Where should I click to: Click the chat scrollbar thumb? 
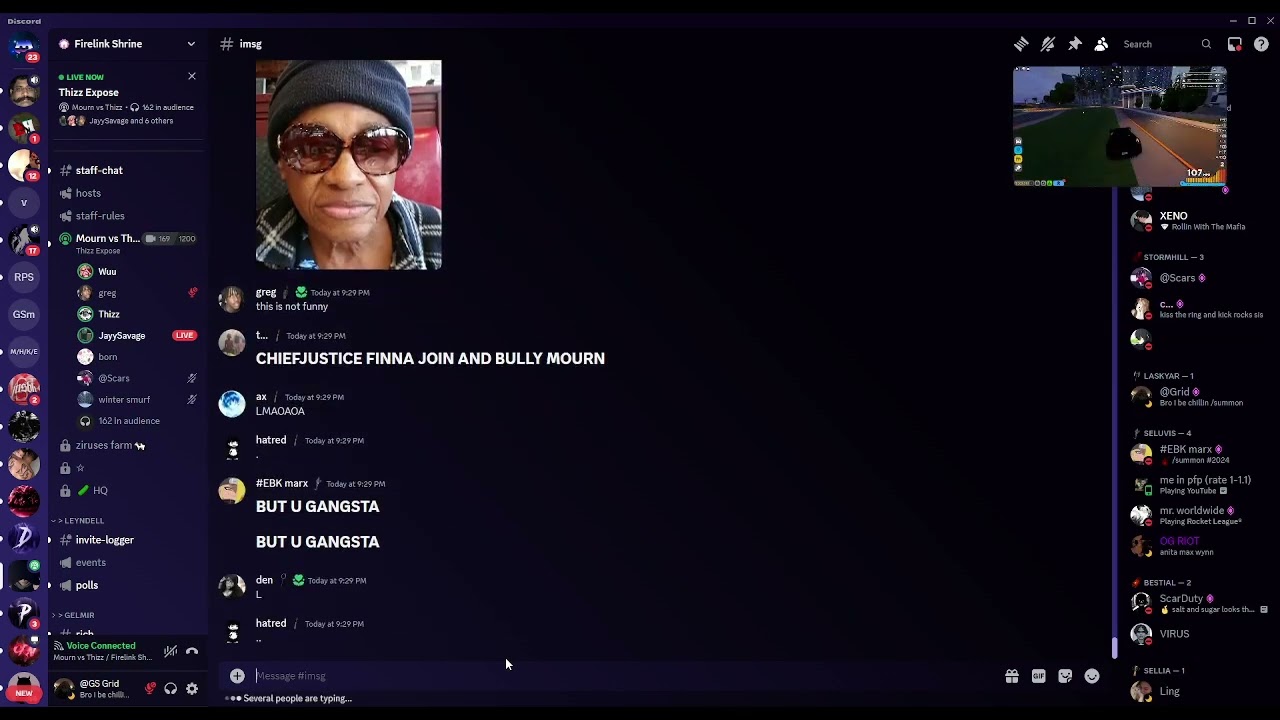point(1114,648)
